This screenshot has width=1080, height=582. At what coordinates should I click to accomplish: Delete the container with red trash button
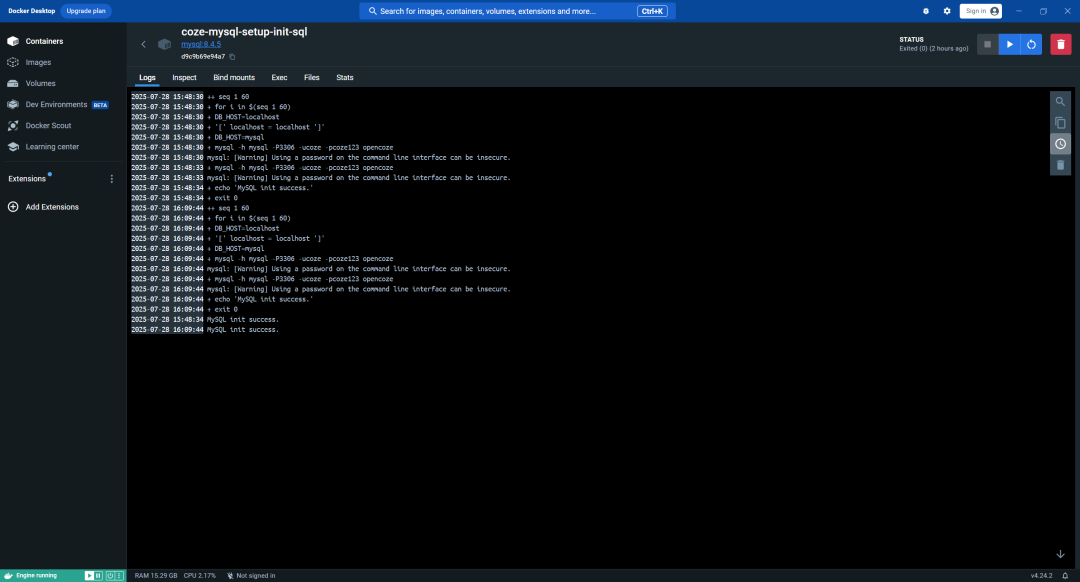[1061, 45]
